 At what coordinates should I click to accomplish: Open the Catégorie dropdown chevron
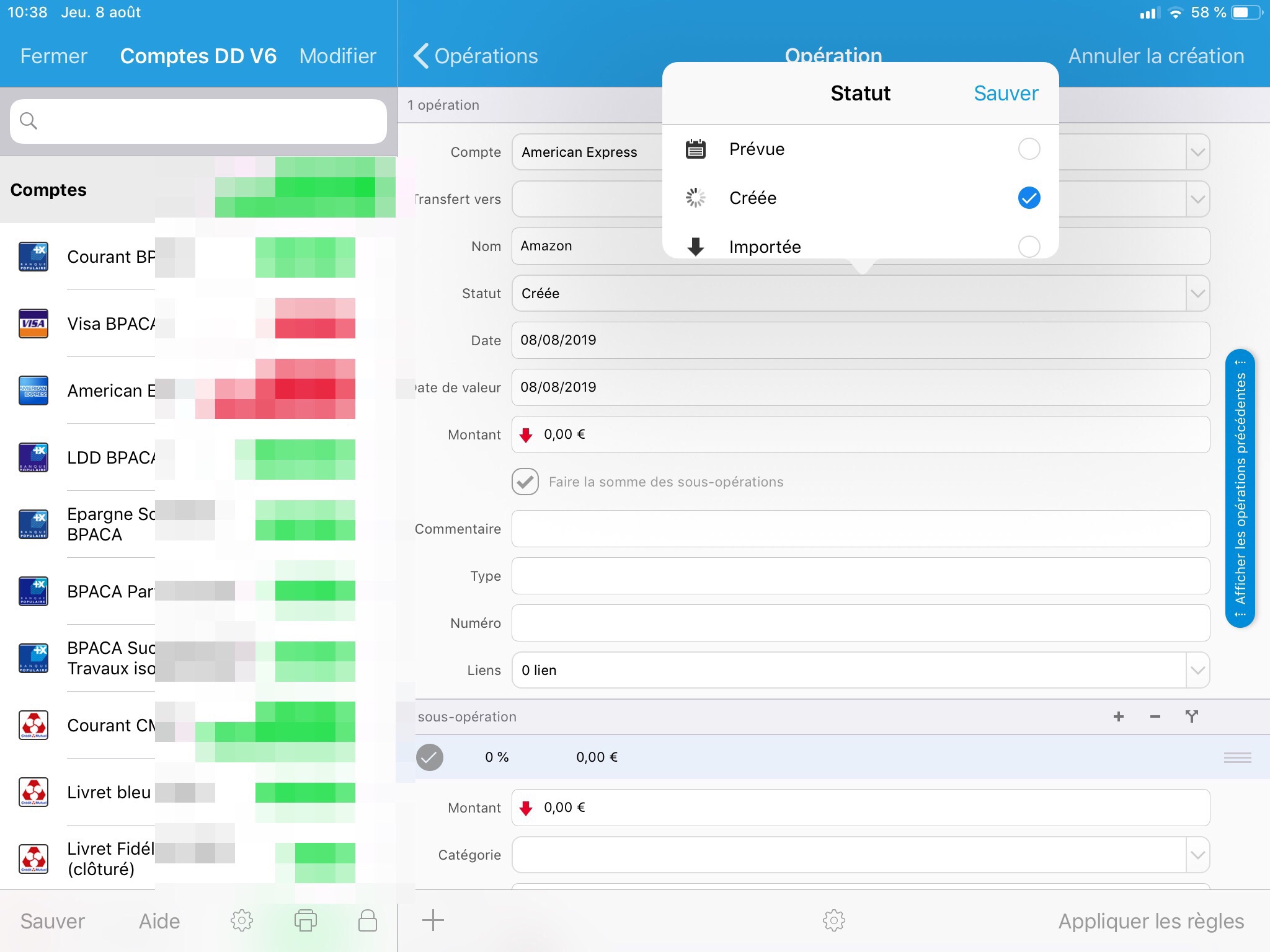pos(1197,855)
